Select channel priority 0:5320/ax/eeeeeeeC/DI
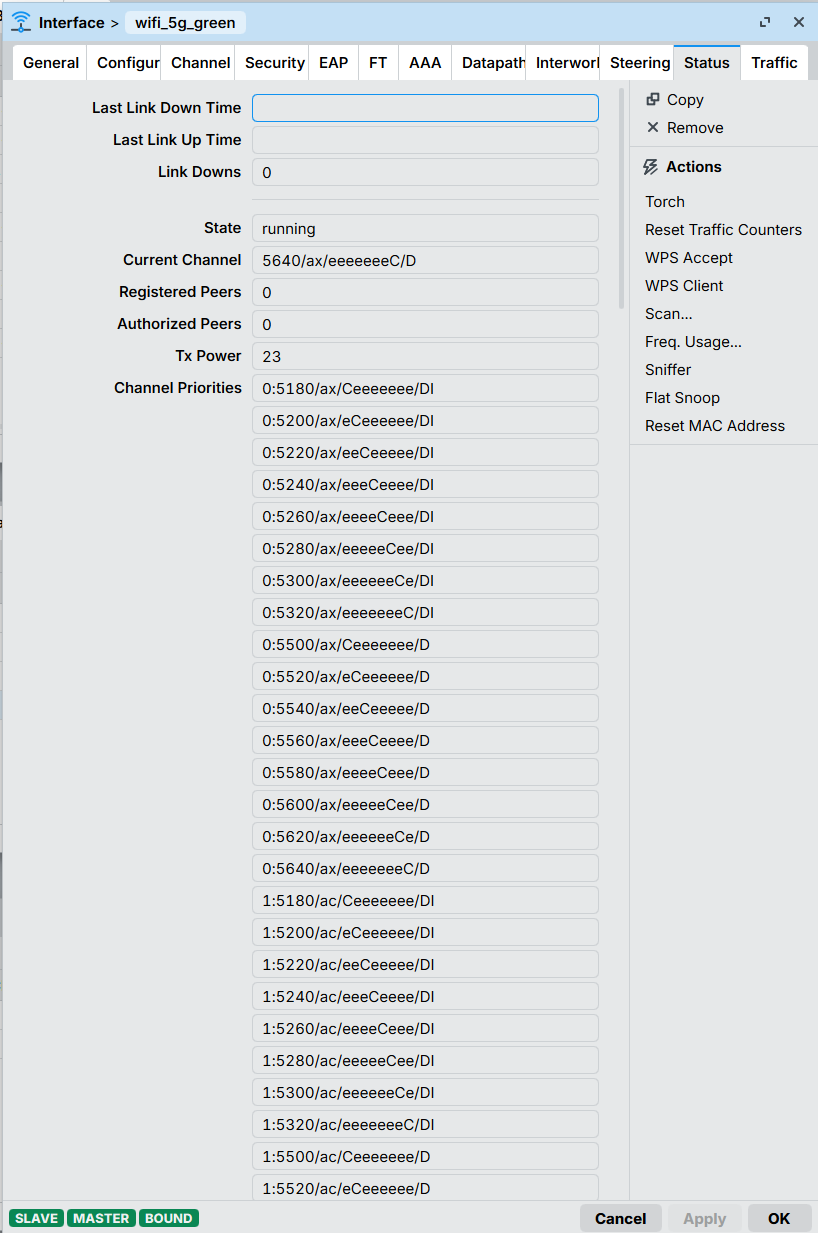 pos(425,612)
